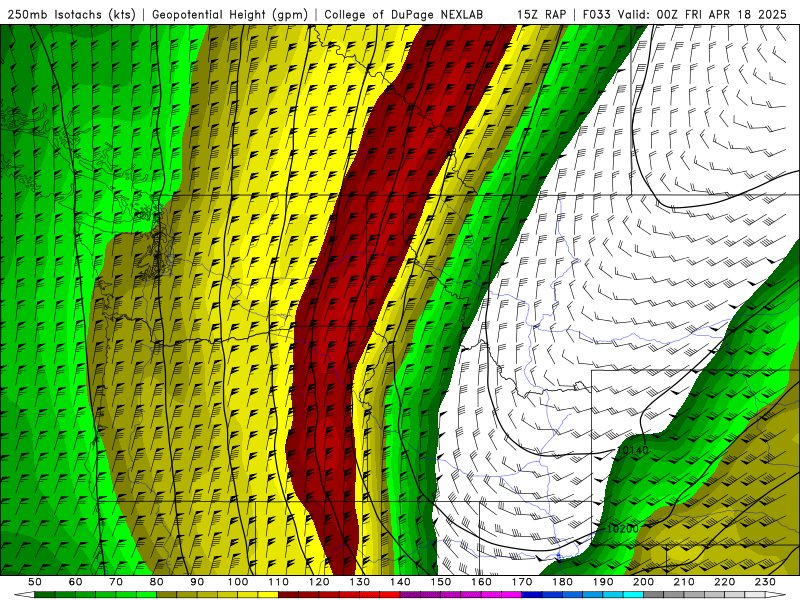
Task: Click the 'F033' forecast hour text
Action: click(596, 15)
